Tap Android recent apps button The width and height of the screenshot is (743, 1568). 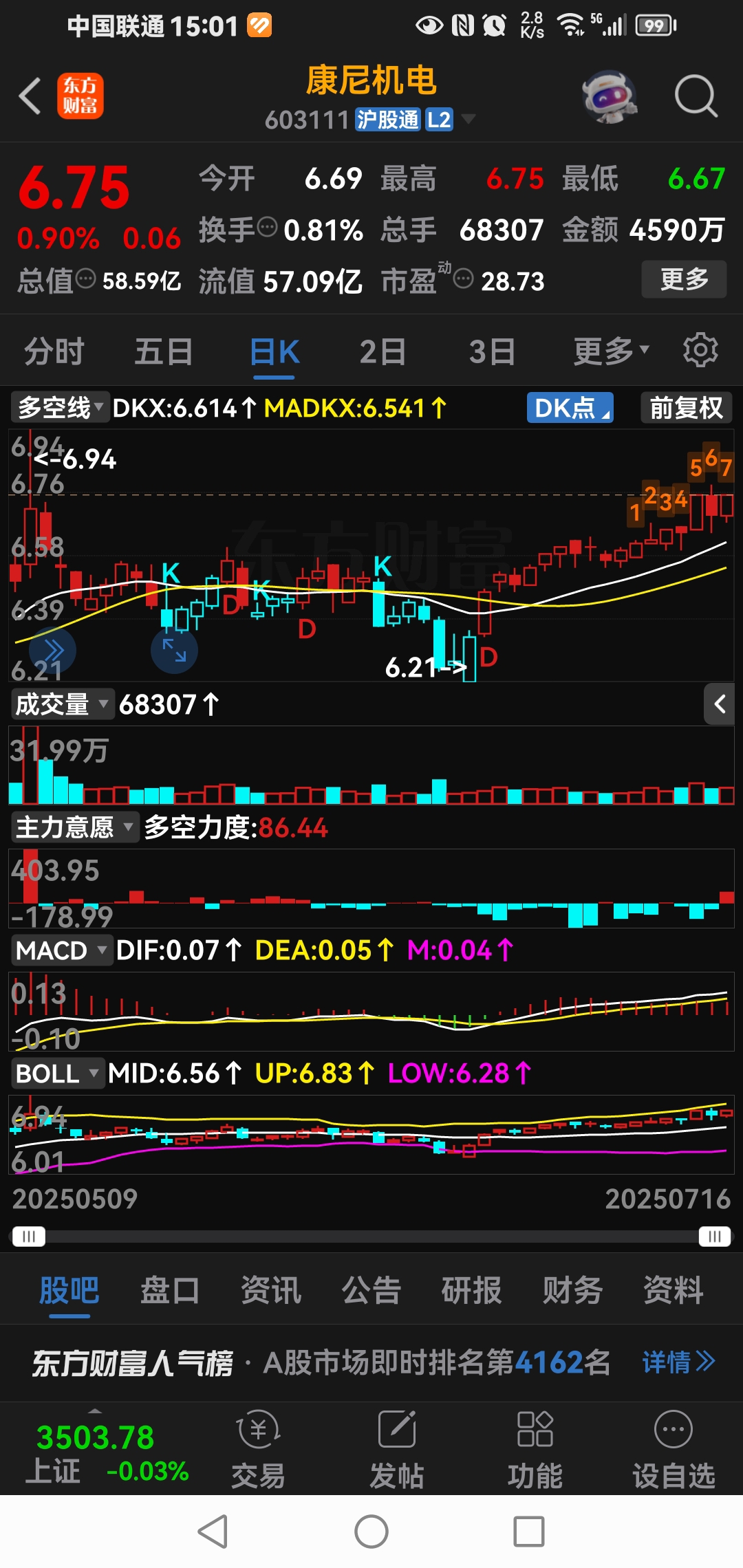pyautogui.click(x=529, y=1532)
